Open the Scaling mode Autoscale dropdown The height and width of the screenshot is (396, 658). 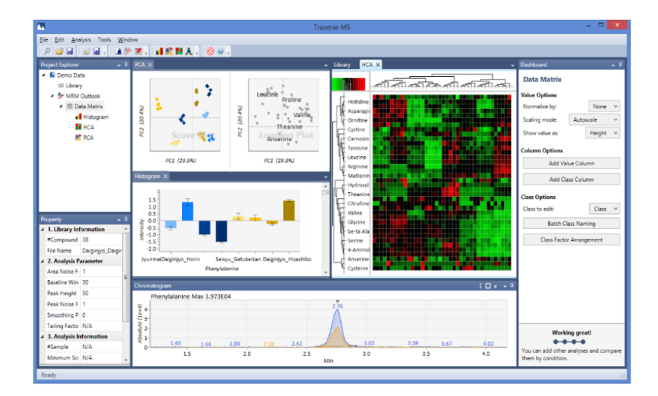point(594,120)
